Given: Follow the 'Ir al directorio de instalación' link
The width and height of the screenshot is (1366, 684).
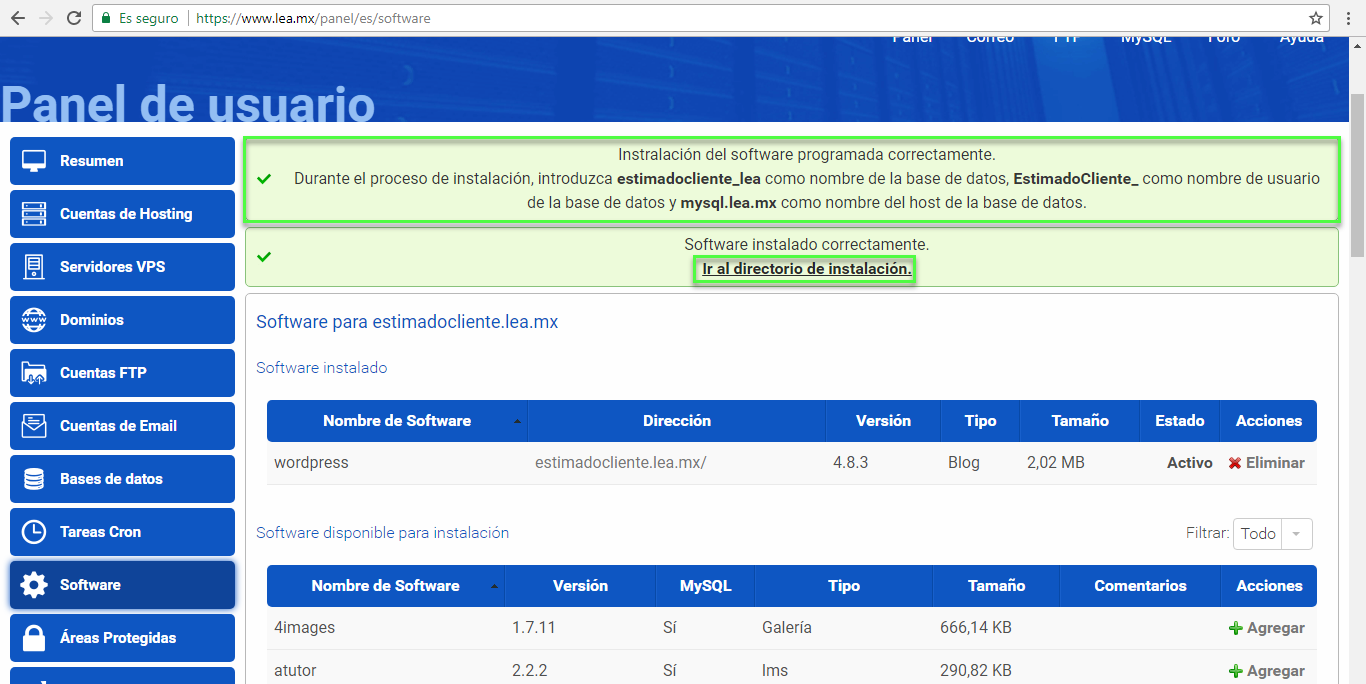Looking at the screenshot, I should (x=806, y=269).
